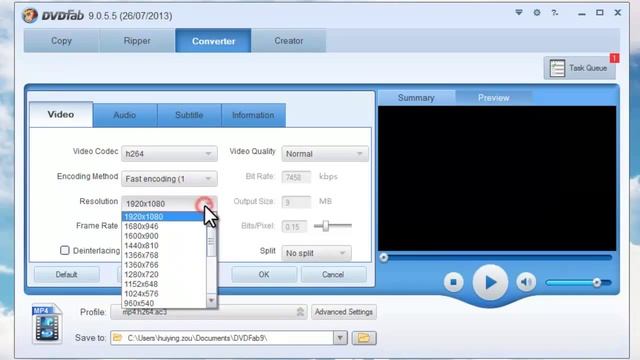Select 960x540 resolution option
This screenshot has width=640, height=360.
(164, 303)
